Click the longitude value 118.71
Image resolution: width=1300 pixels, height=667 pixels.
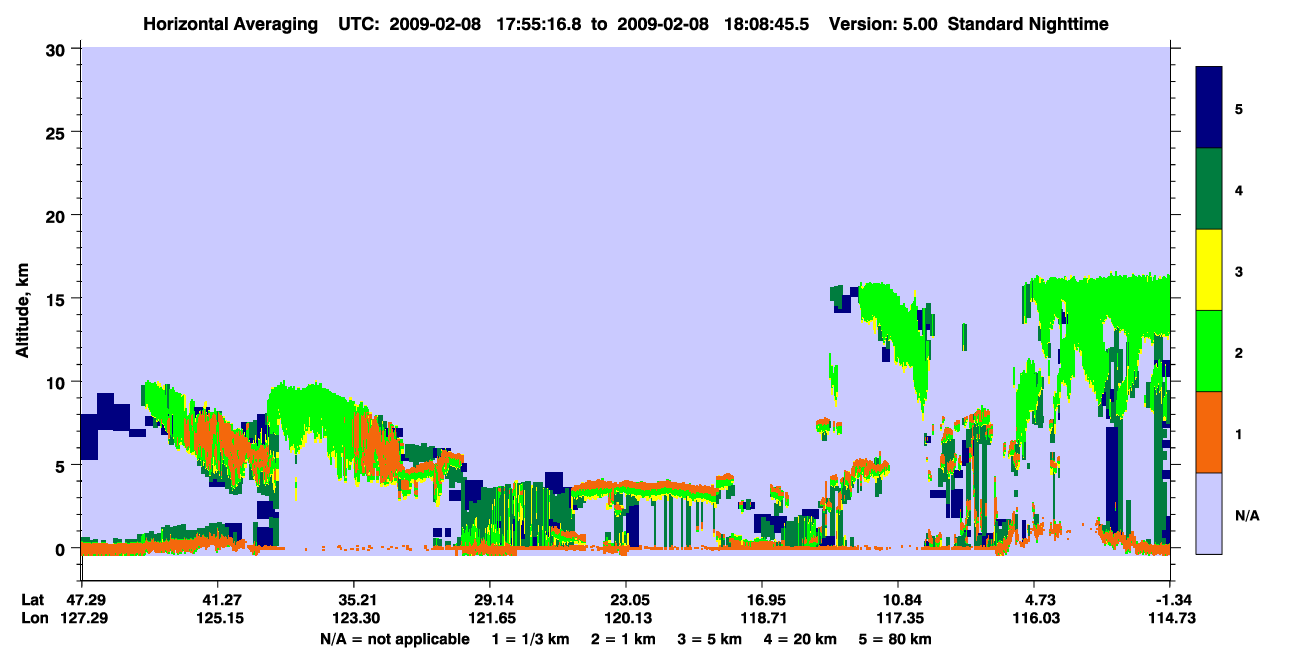[x=762, y=619]
